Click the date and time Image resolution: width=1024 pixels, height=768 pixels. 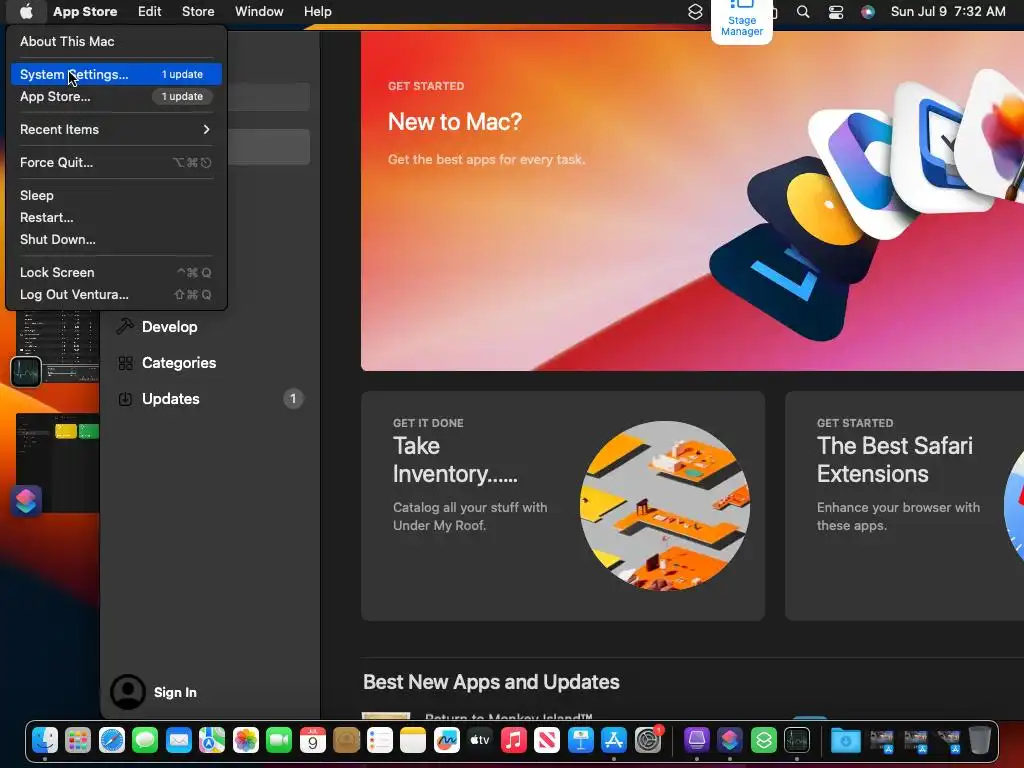coord(948,11)
